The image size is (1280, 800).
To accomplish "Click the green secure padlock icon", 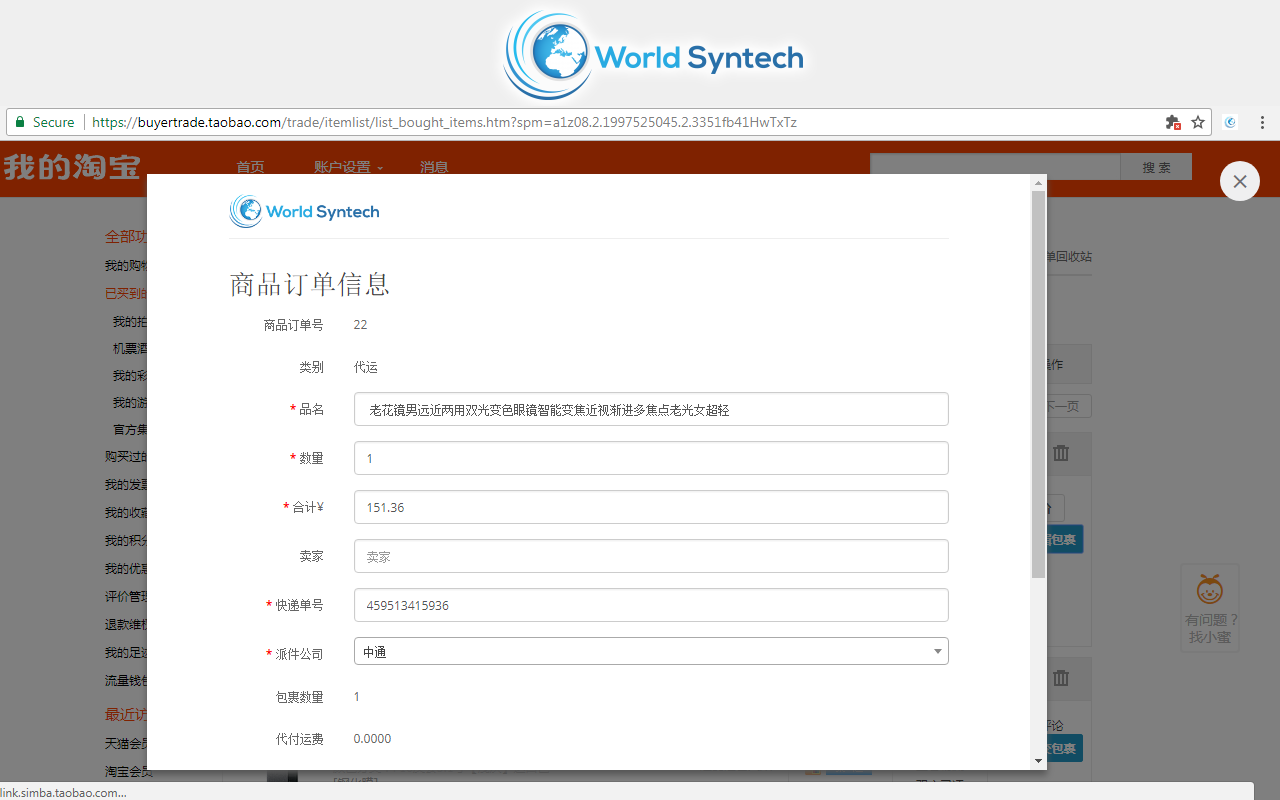I will tap(19, 122).
